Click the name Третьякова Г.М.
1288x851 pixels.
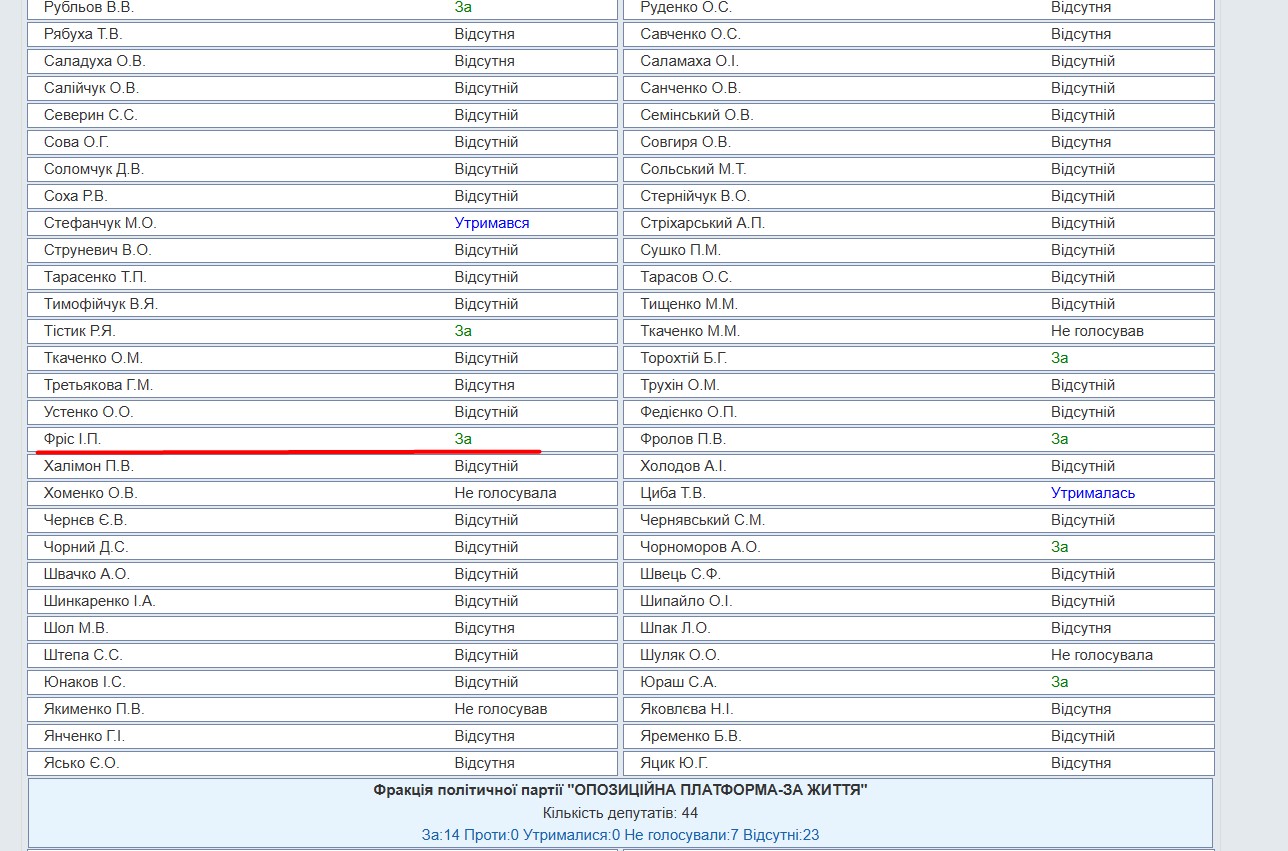pos(98,385)
